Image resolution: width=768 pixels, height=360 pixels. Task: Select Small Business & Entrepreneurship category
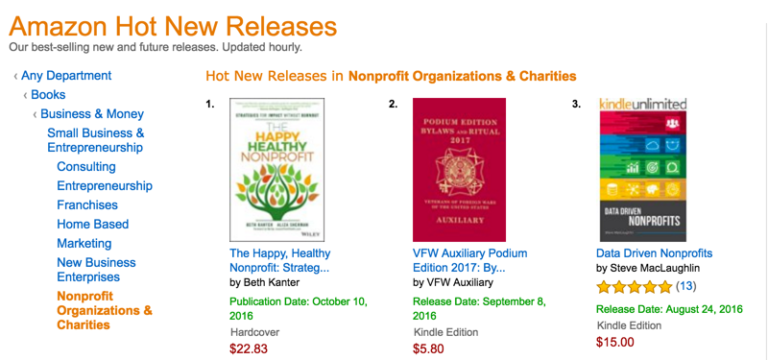(x=96, y=140)
